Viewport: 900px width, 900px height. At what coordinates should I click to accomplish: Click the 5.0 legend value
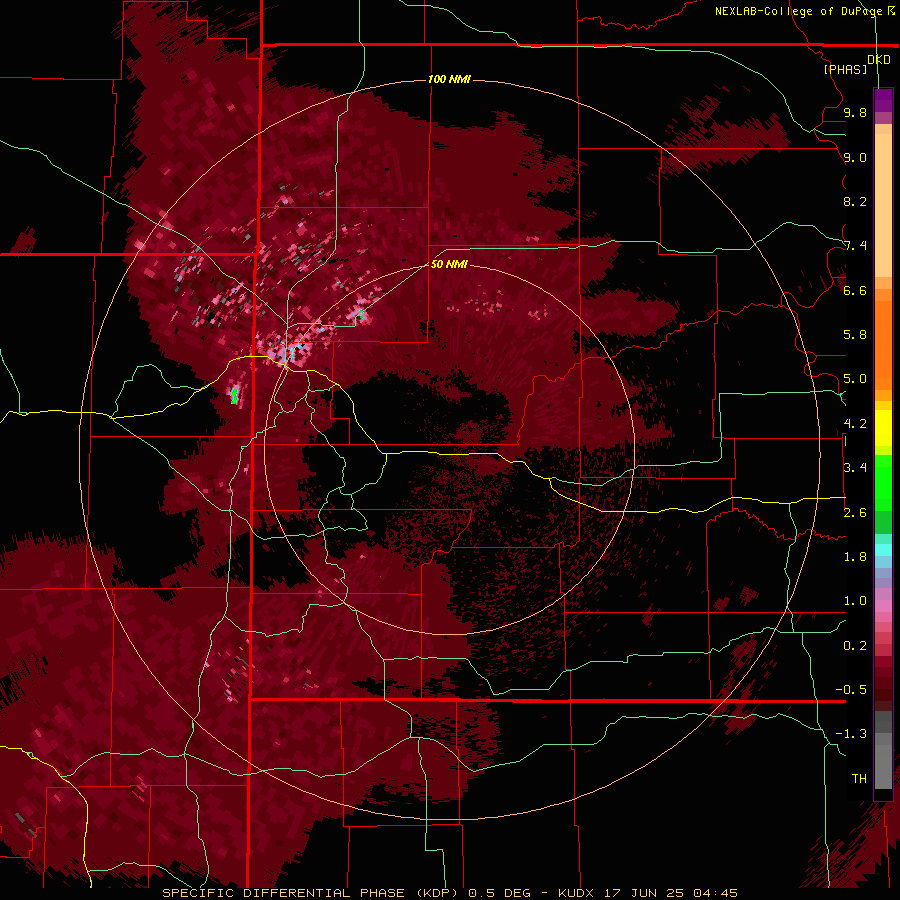click(855, 379)
